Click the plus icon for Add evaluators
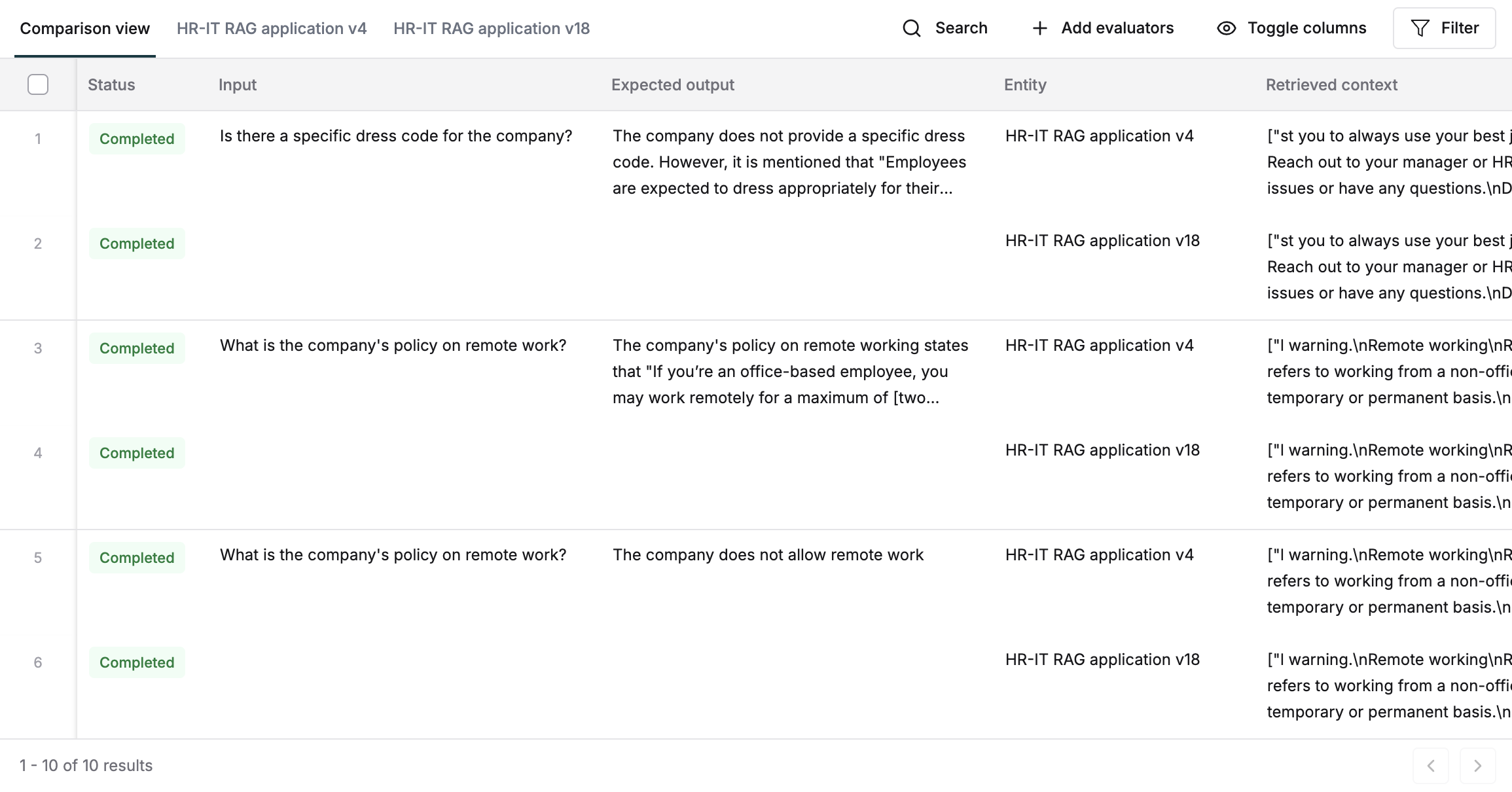Screen dimensions: 1512x792 1039,28
